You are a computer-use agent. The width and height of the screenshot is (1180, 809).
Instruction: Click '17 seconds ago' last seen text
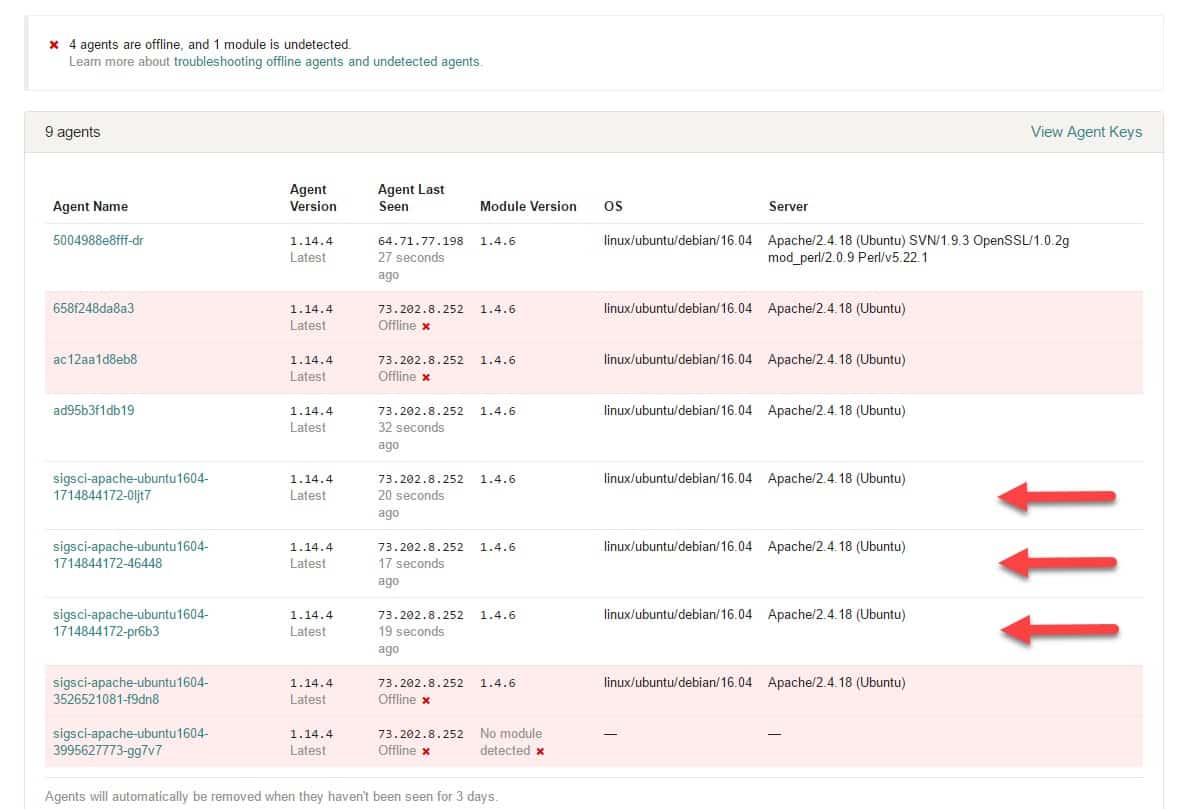pyautogui.click(x=411, y=572)
